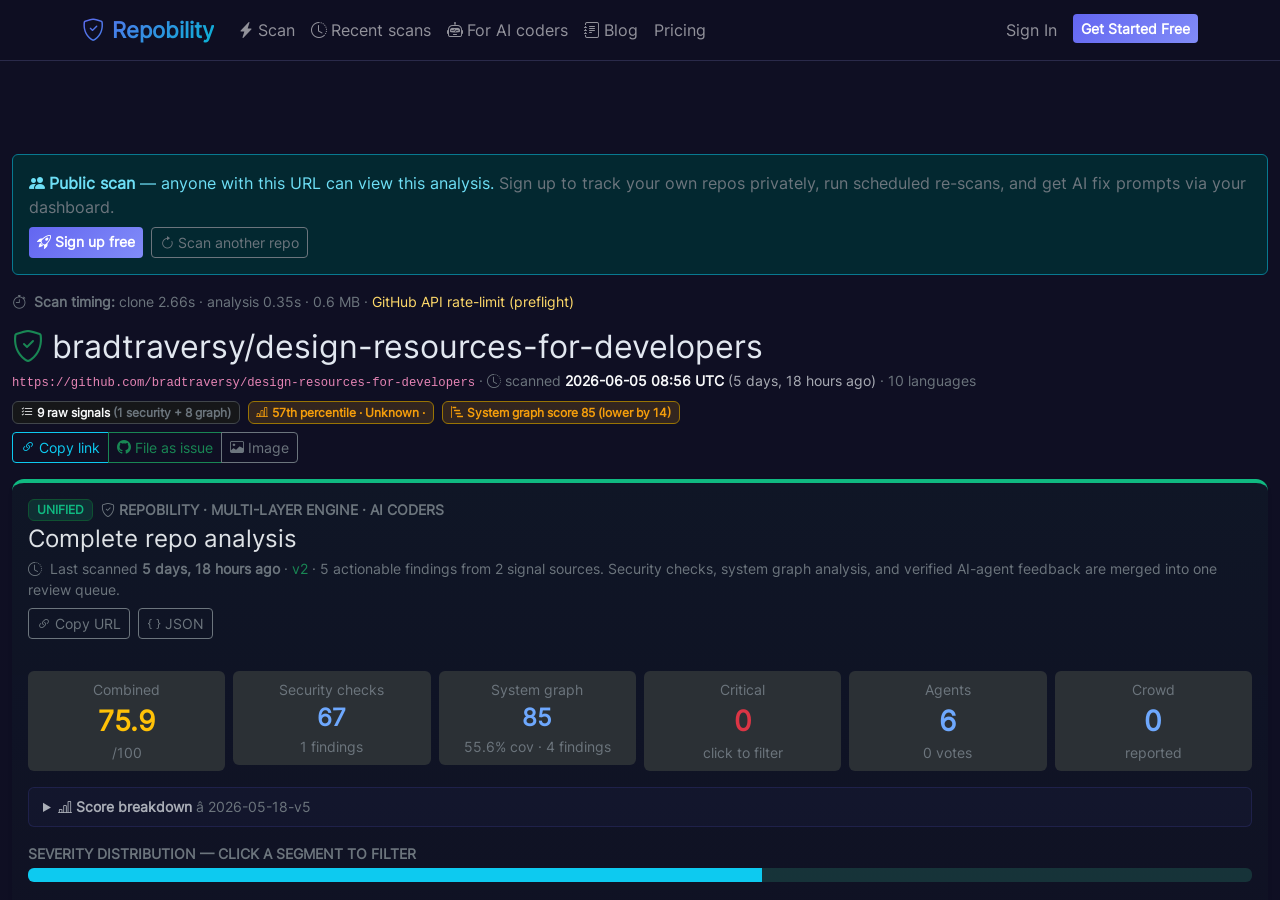The image size is (1280, 900).
Task: Select the Combined 75.9 score card
Action: [x=126, y=721]
